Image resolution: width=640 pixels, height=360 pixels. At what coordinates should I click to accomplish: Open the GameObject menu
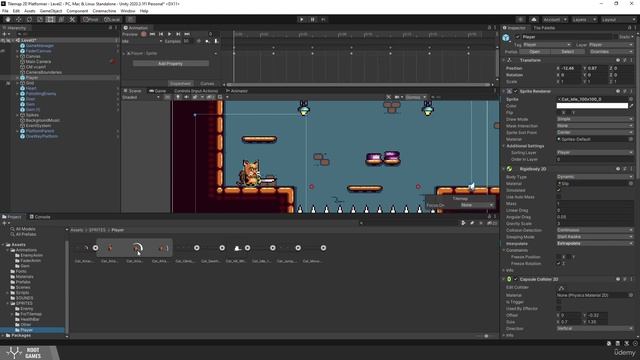pos(51,11)
